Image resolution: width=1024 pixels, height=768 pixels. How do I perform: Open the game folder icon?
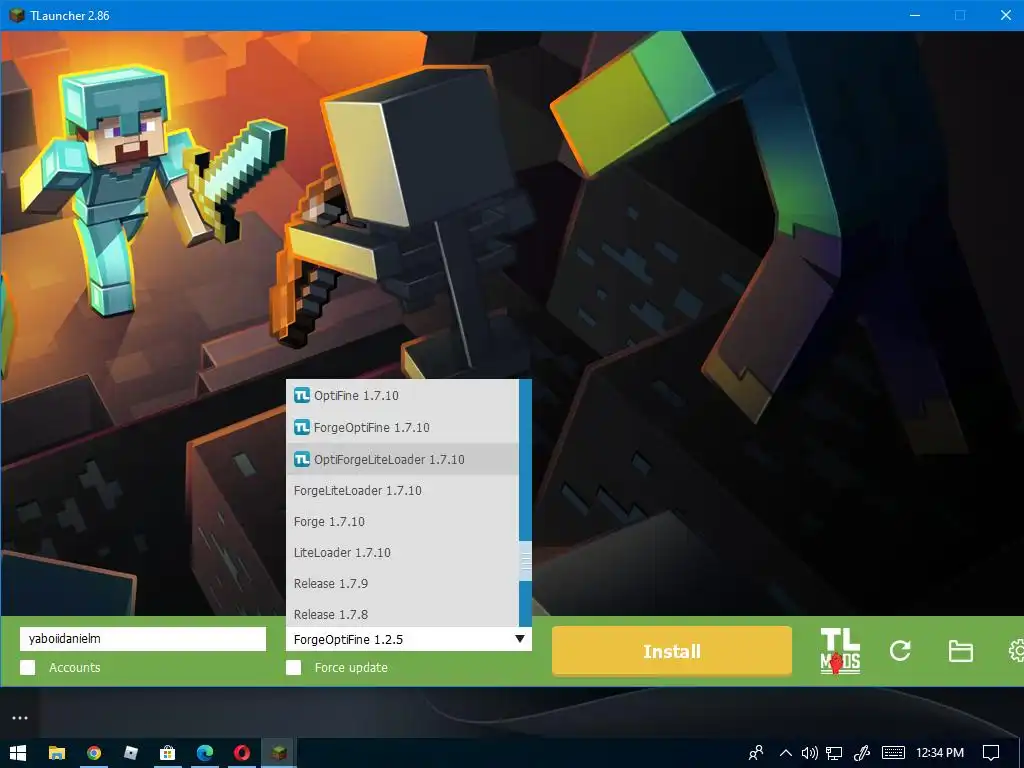[961, 651]
